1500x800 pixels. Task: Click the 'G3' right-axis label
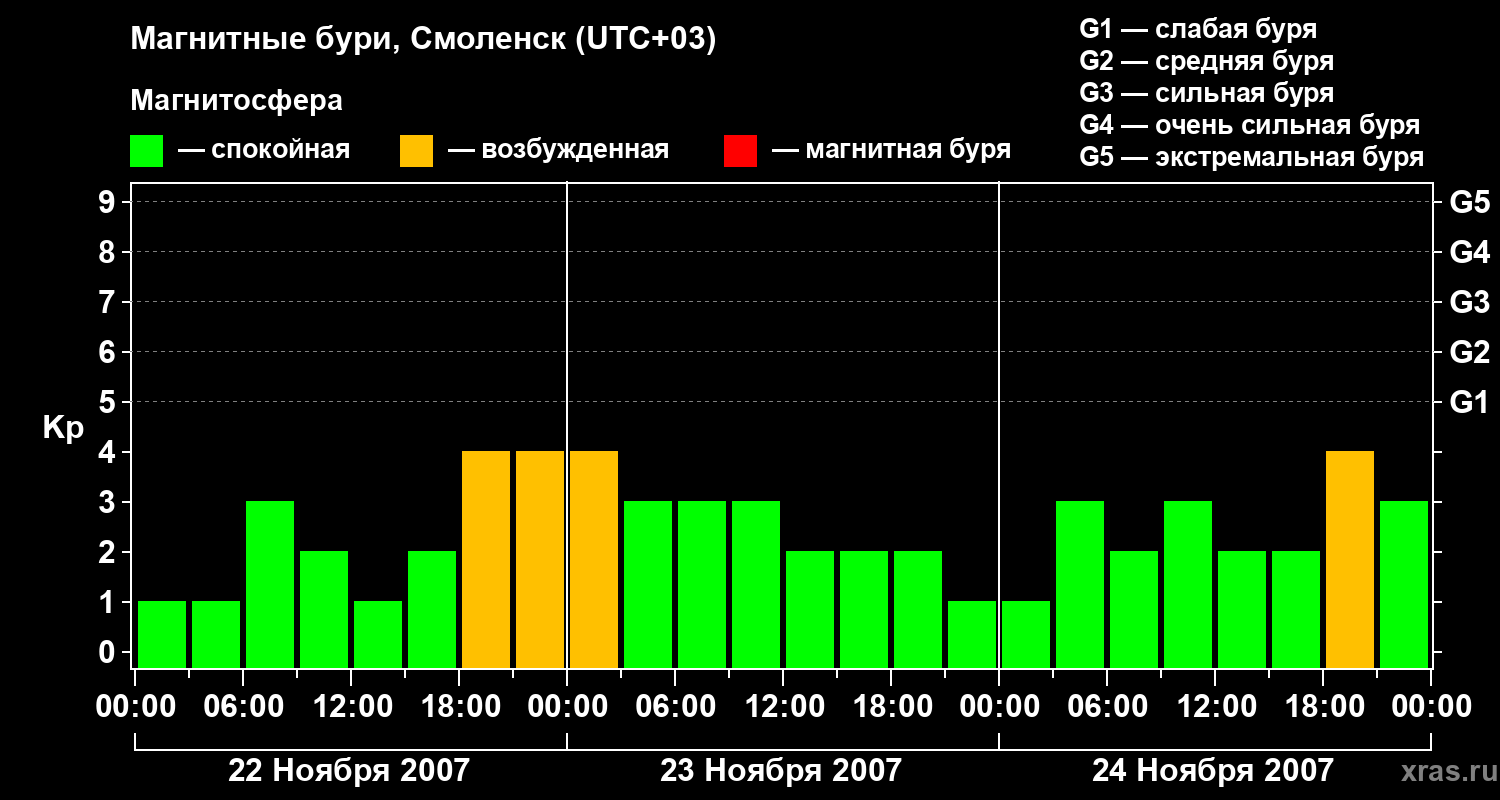(1470, 302)
